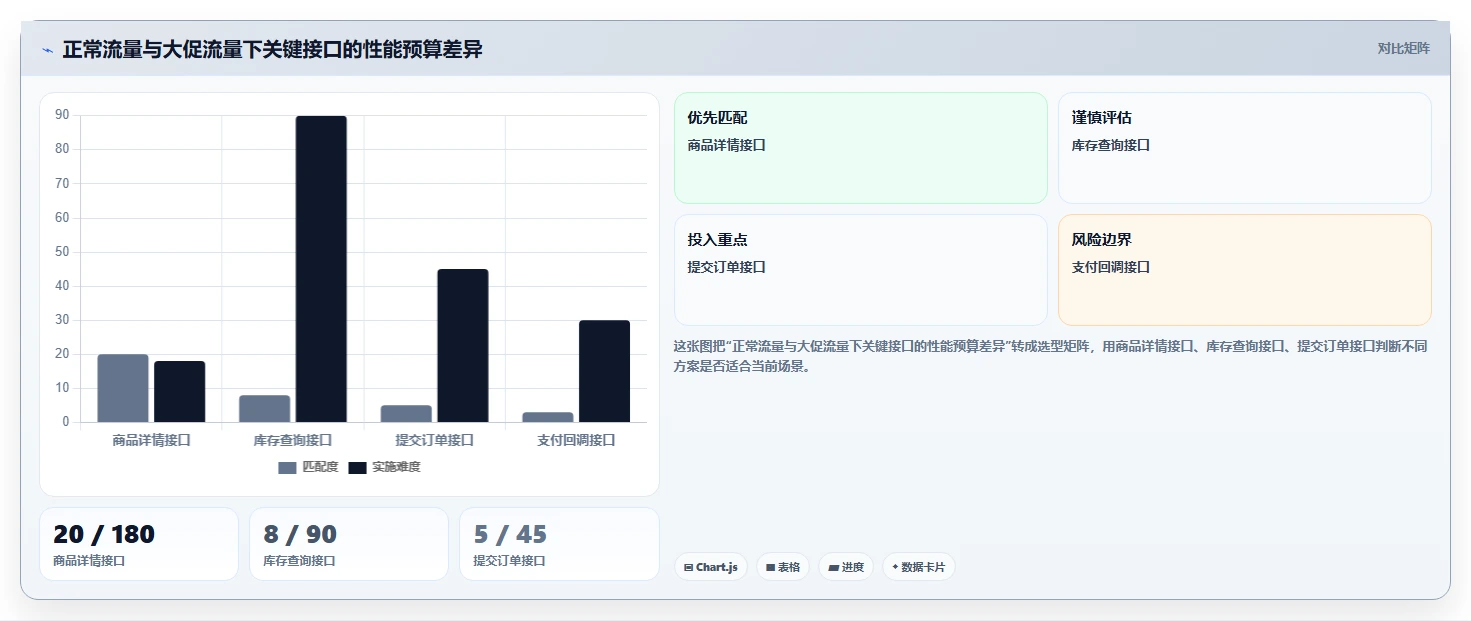The image size is (1471, 621).
Task: Click the 实施难度 legend color swatch
Action: pos(357,467)
